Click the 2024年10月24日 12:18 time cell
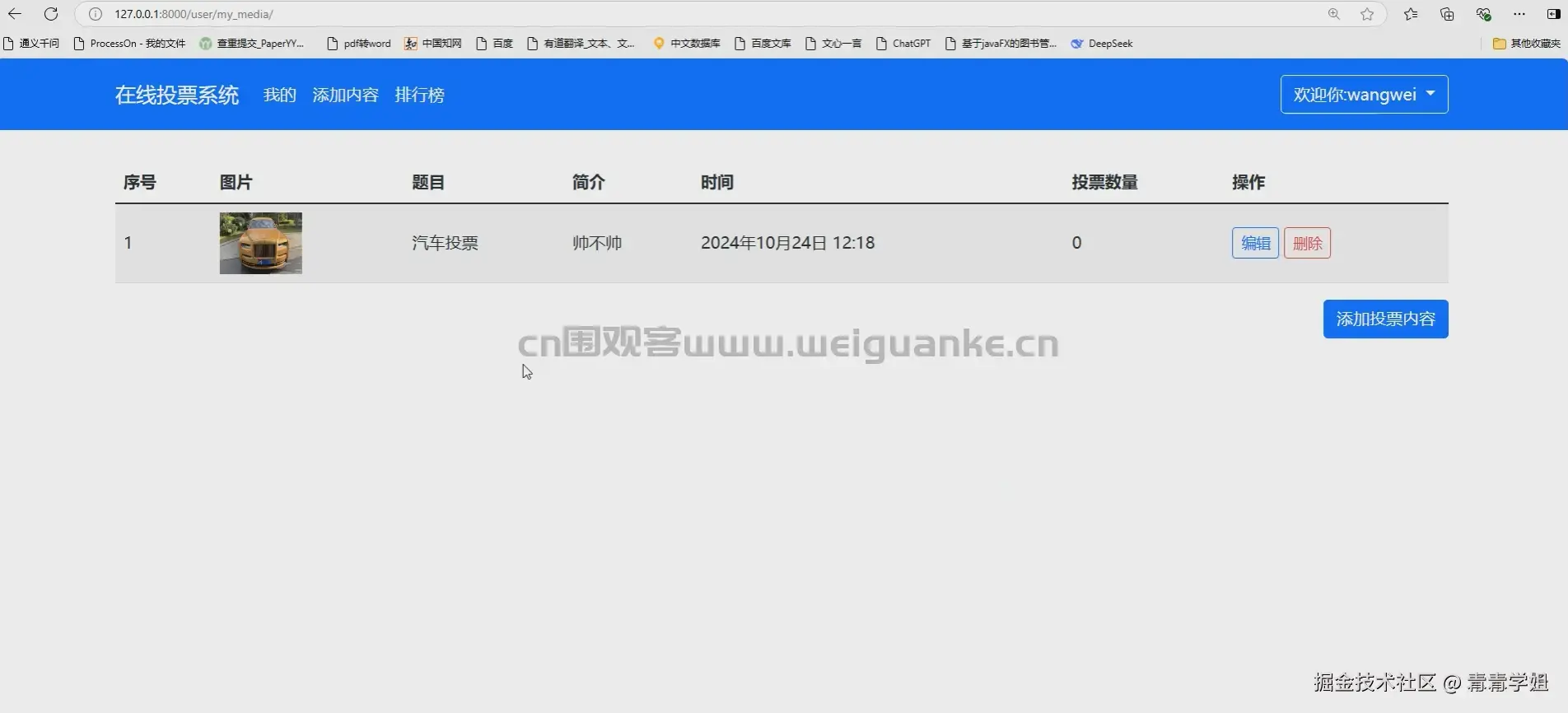 787,243
